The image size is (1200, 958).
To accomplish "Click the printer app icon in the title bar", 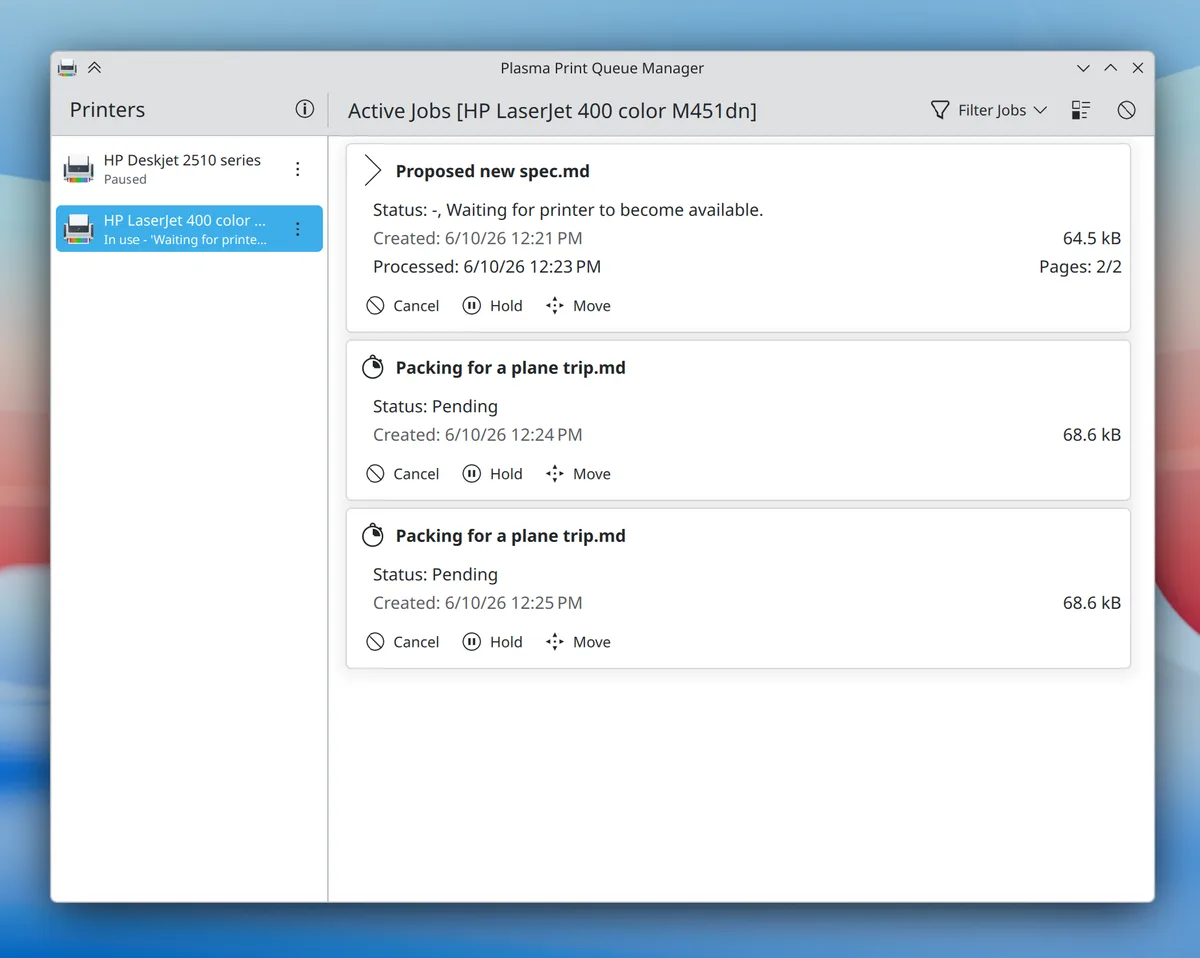I will pos(67,68).
